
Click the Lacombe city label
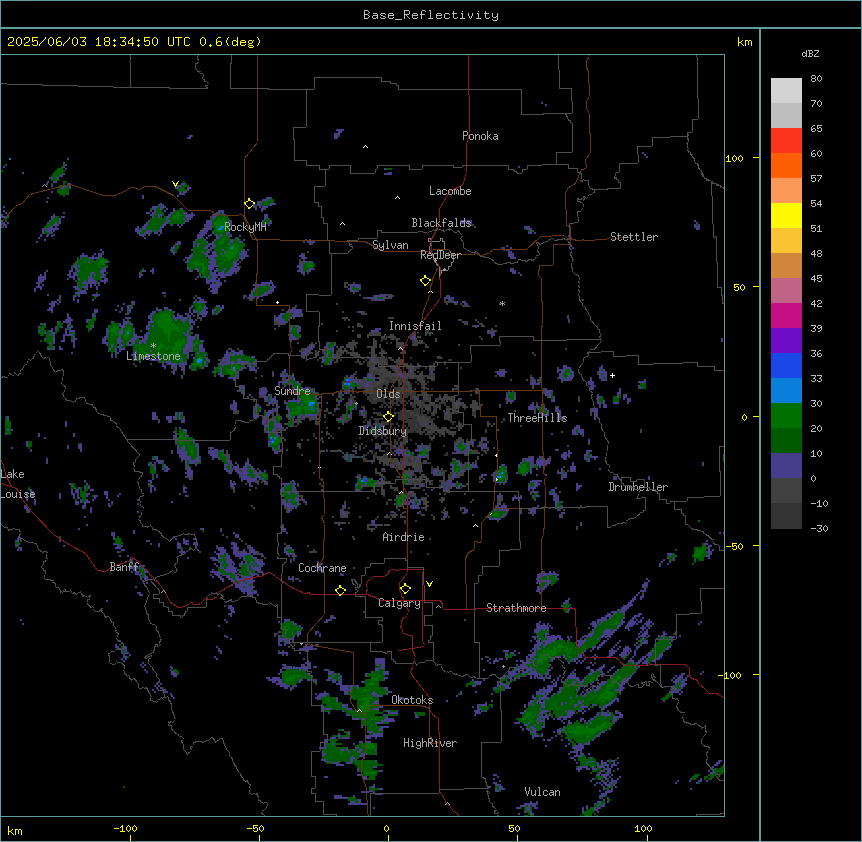(450, 191)
